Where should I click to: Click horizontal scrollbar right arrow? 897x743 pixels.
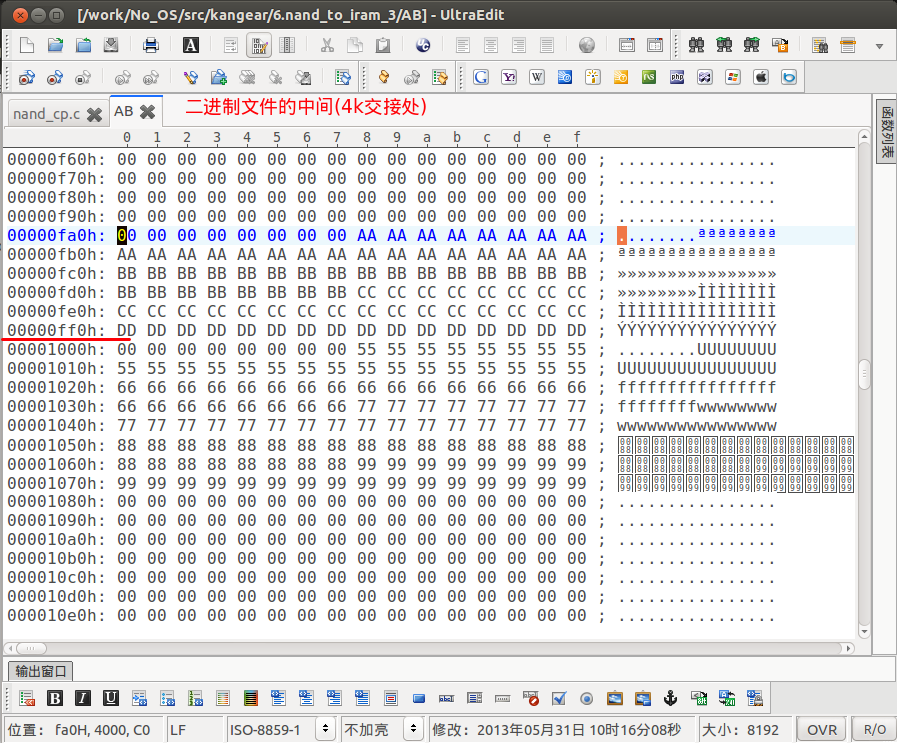pos(850,648)
